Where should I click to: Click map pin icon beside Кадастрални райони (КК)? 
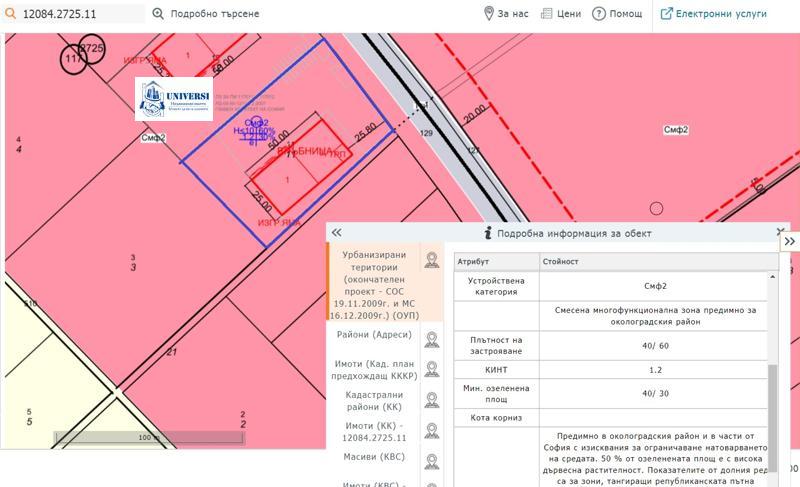431,400
